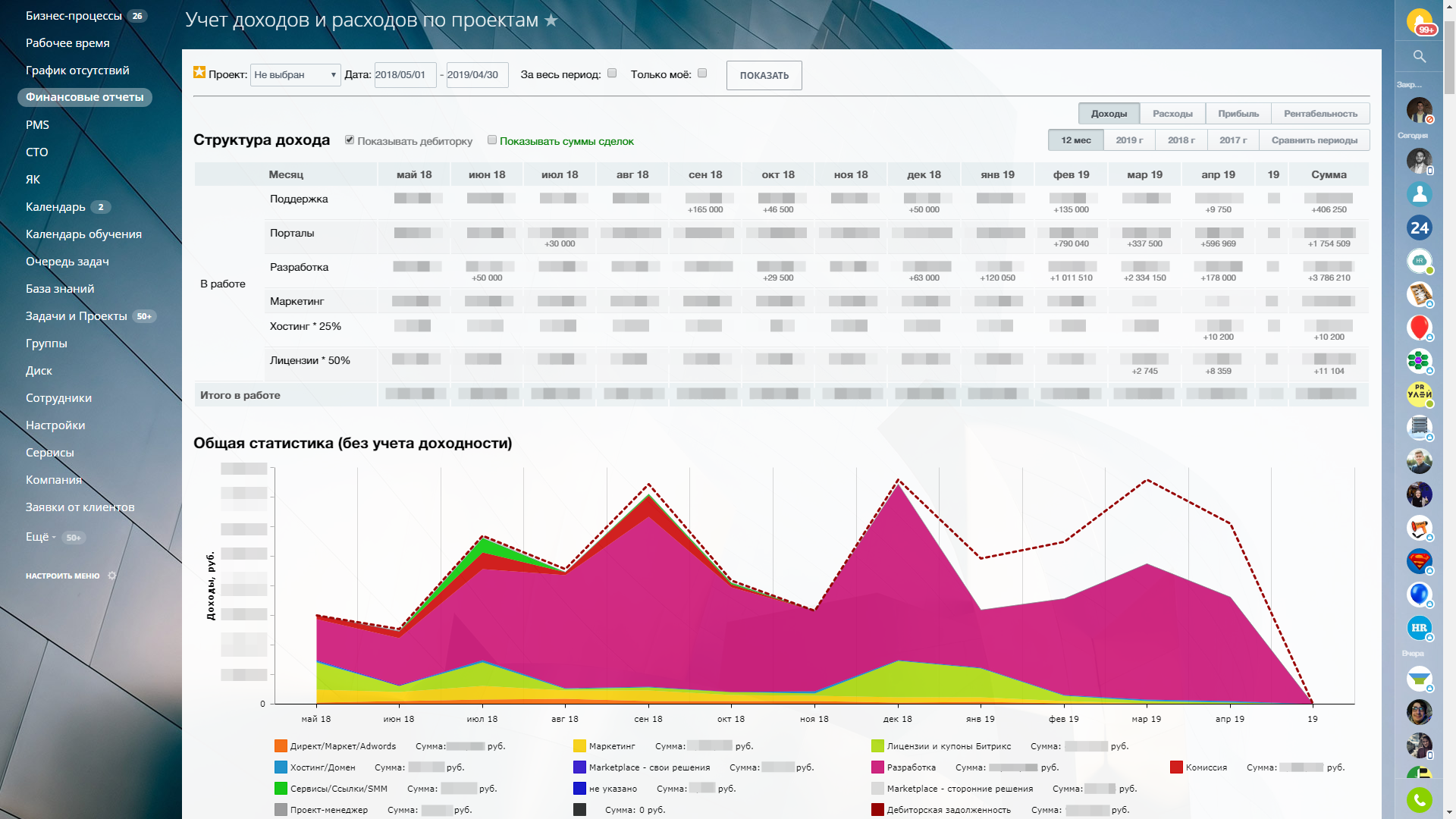Open the first avatar chat under Сегодня

(x=1419, y=161)
